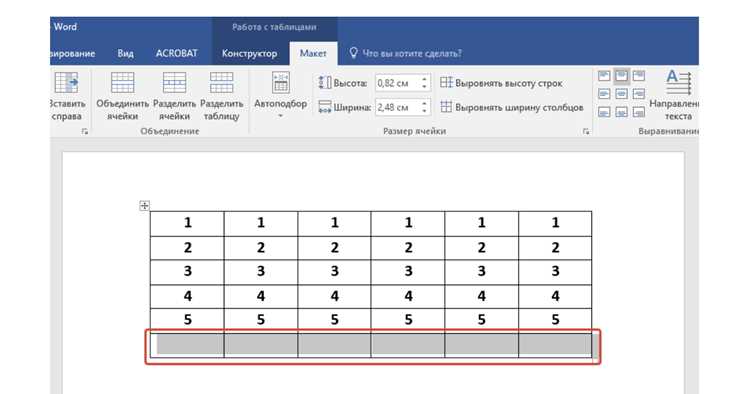Screen dimensions: 750x394
Task: Click the table move handle icon
Action: [x=144, y=206]
